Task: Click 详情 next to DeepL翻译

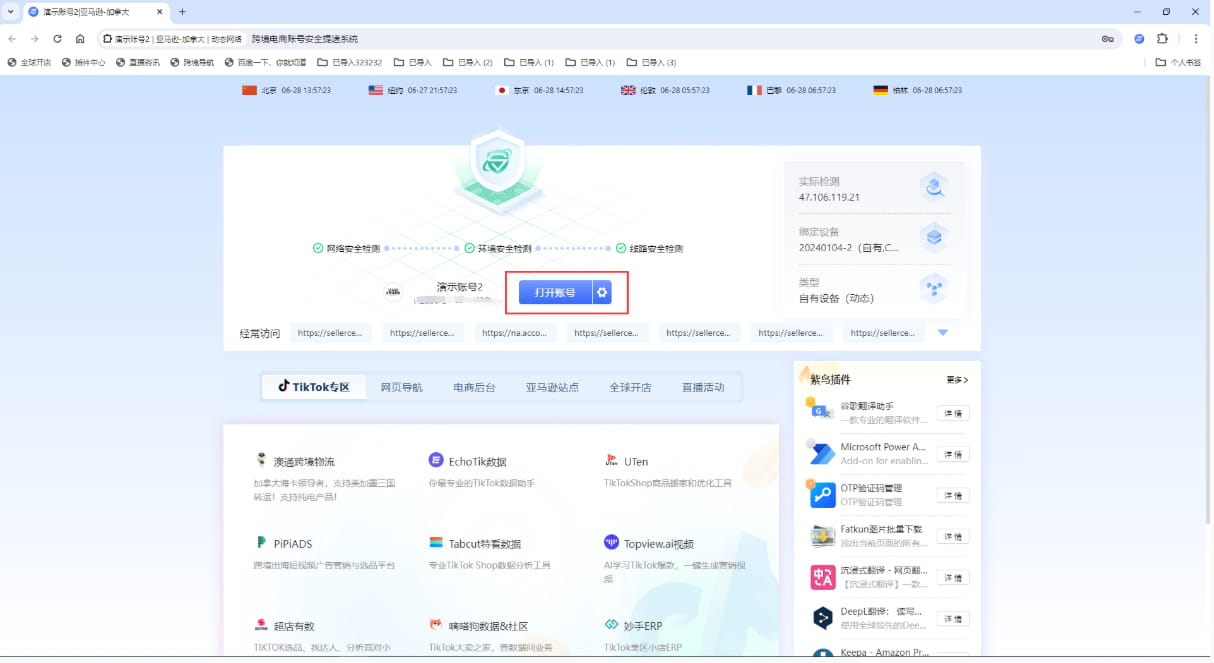Action: [952, 619]
